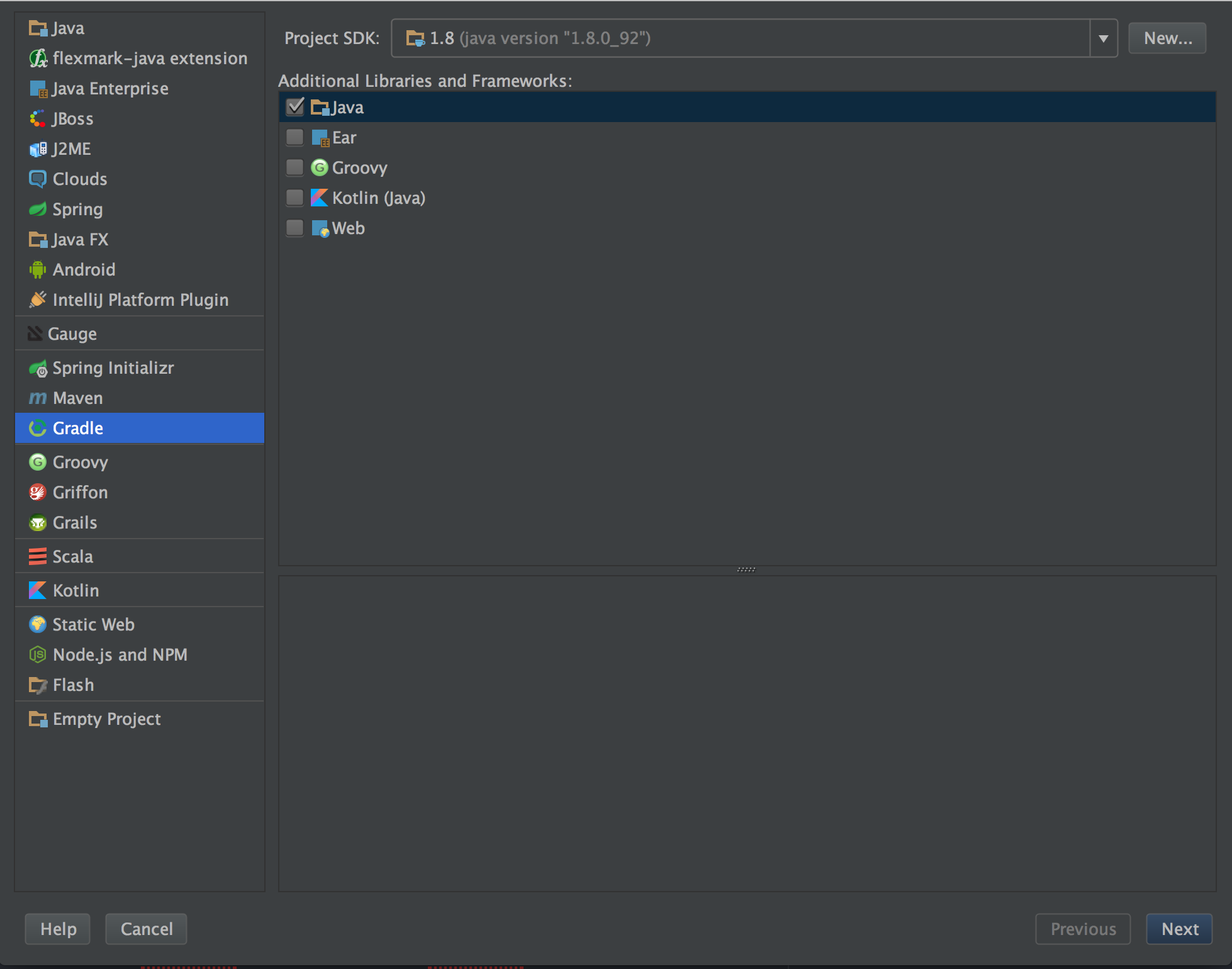This screenshot has height=969, width=1232.
Task: Click the Previous button
Action: coord(1083,929)
